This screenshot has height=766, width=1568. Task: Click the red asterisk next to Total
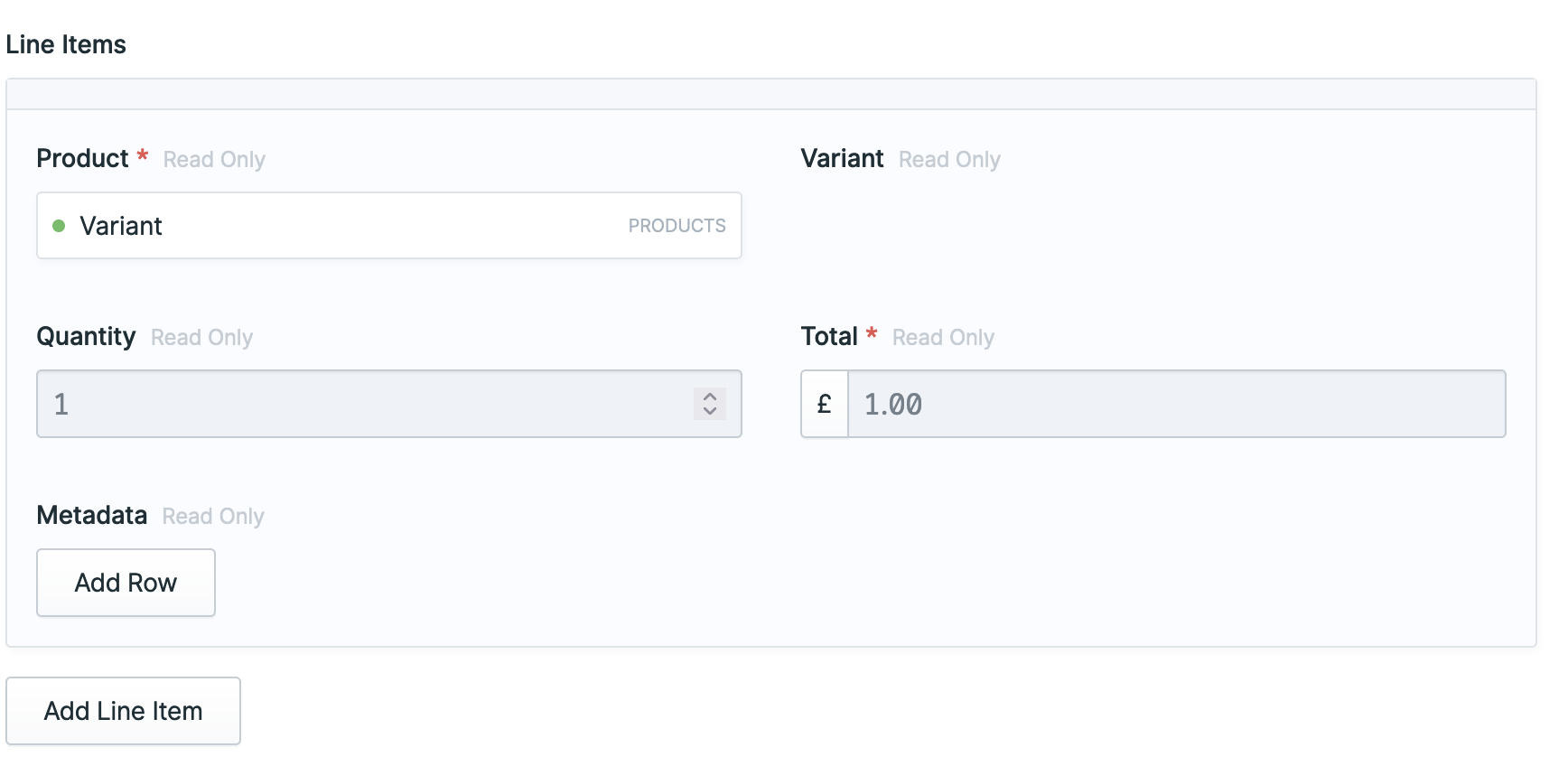tap(871, 333)
